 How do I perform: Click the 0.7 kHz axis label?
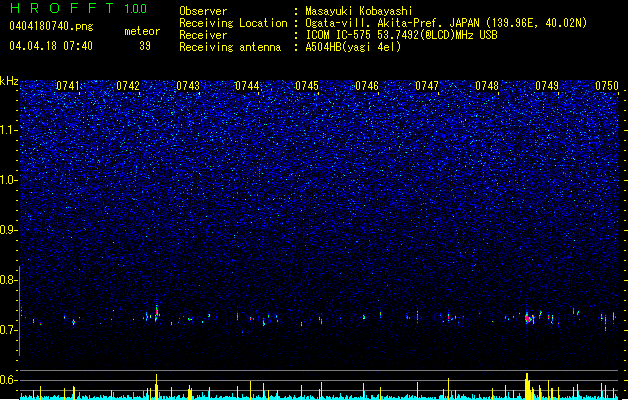click(x=9, y=330)
